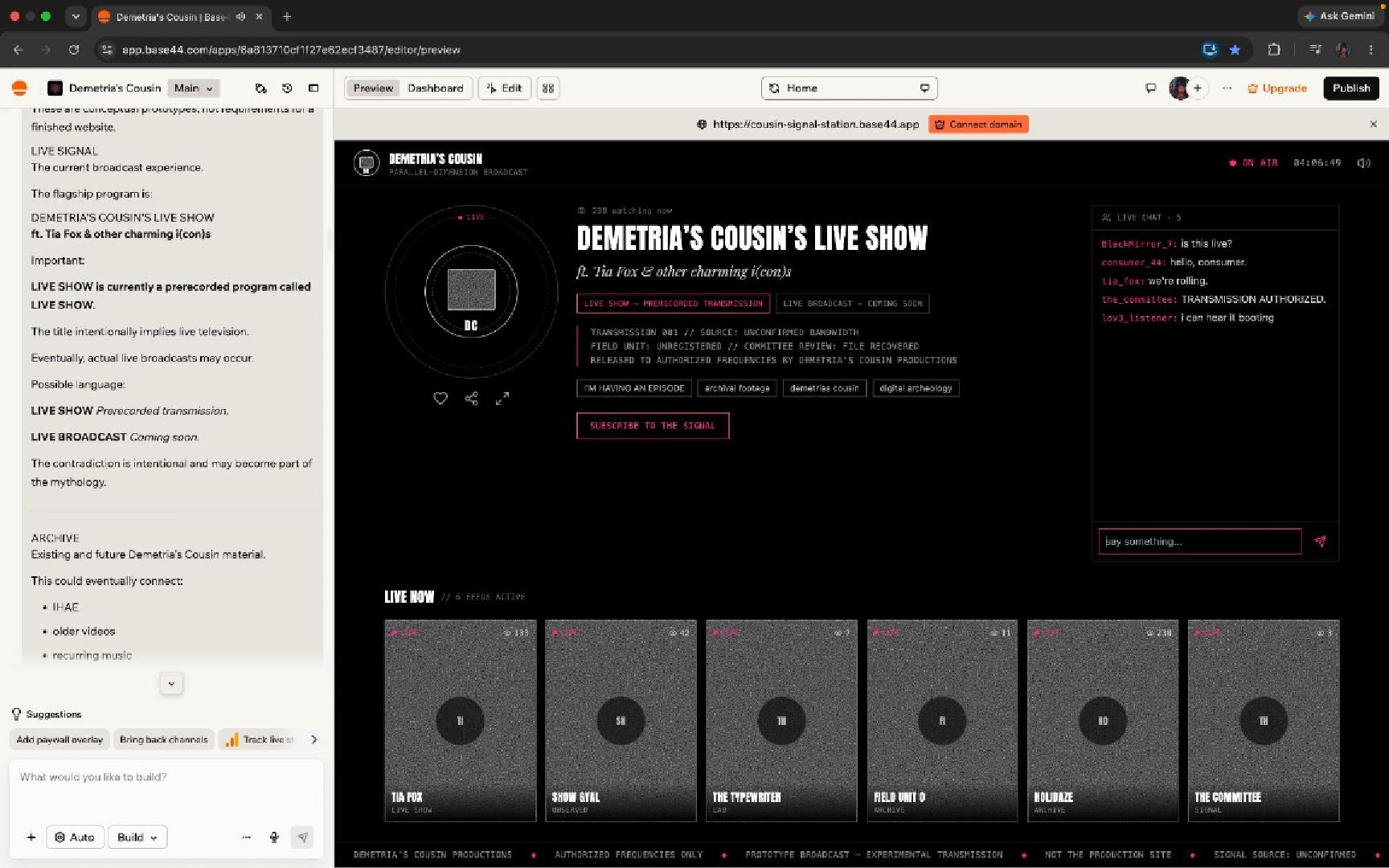The height and width of the screenshot is (868, 1389).
Task: Expand the browser tab search chevron
Action: (76, 16)
